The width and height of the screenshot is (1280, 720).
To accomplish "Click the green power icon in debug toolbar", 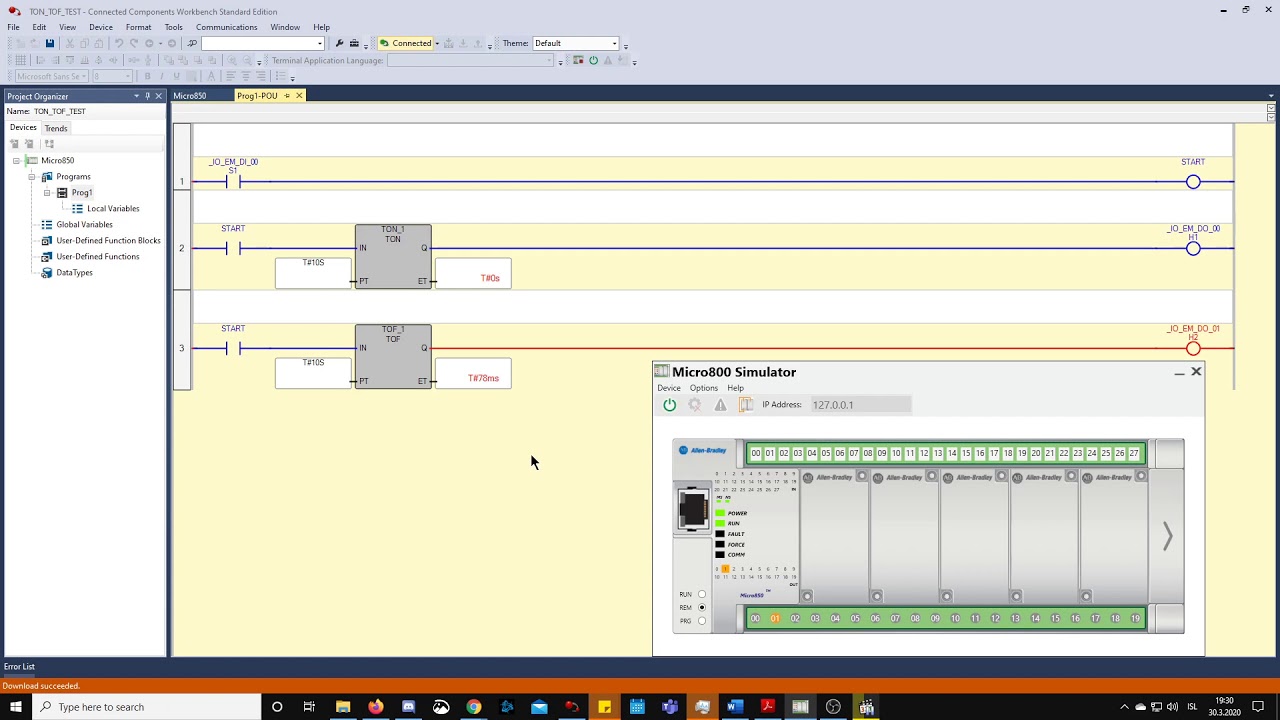I will (x=593, y=60).
